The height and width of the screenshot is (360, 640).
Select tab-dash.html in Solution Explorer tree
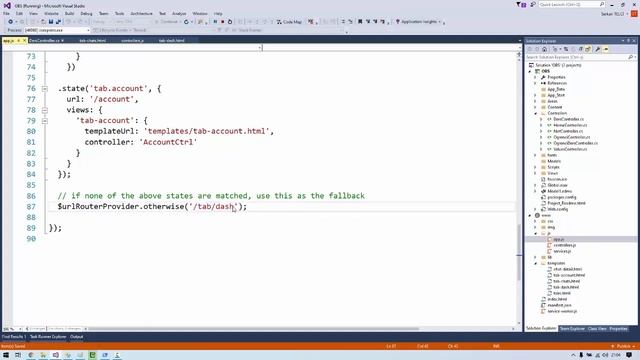[566, 287]
